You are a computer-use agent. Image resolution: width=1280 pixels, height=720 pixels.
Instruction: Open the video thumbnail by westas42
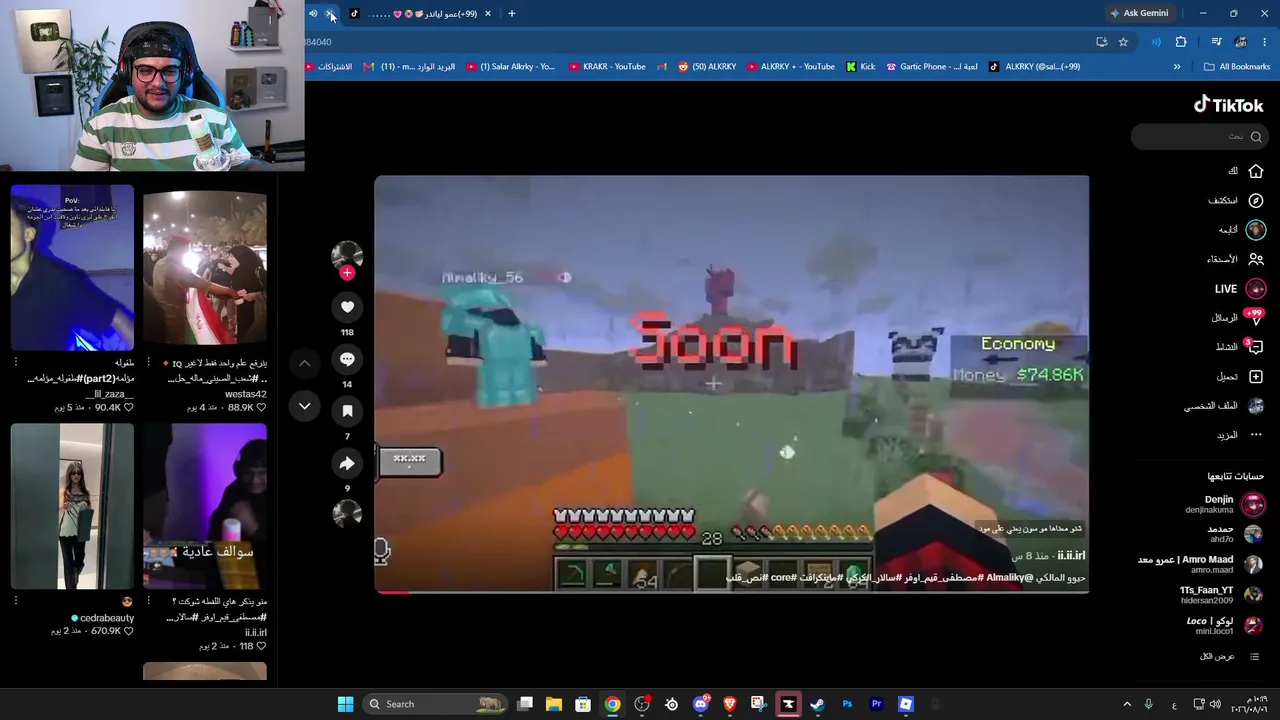click(205, 268)
